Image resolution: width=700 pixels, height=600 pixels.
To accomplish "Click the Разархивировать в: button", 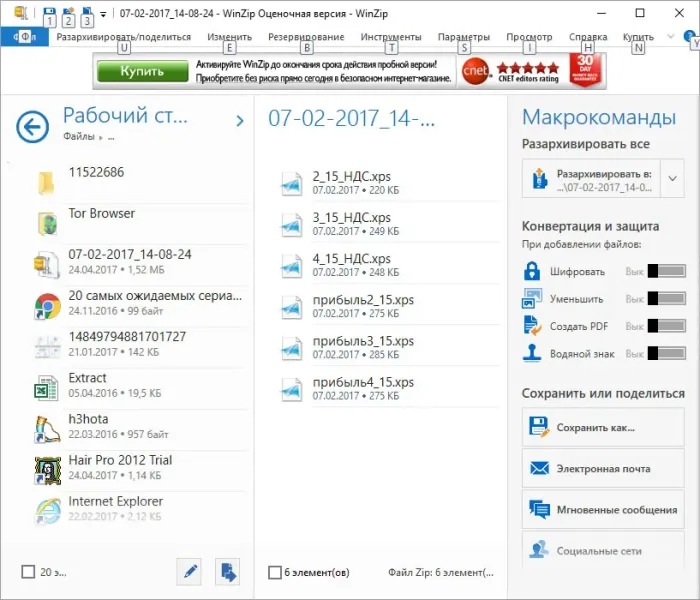I will 592,179.
